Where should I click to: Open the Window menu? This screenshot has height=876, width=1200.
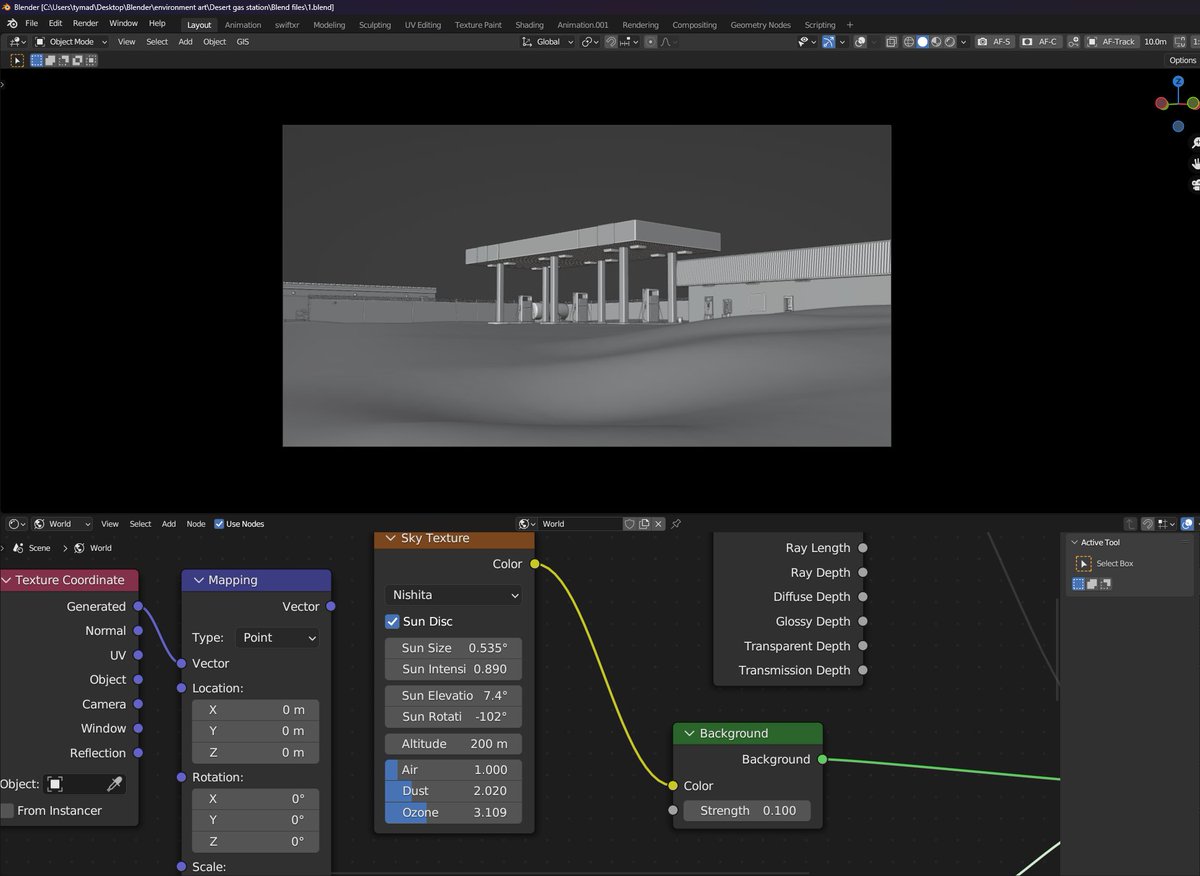pos(123,24)
